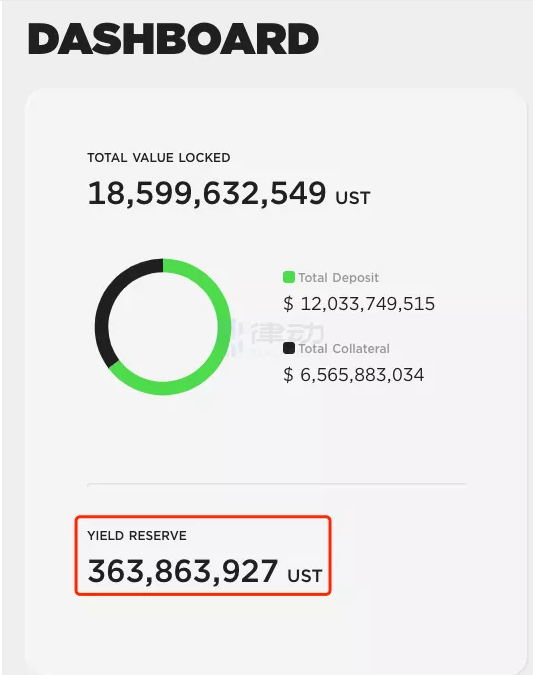Click the Total Deposit label text
This screenshot has height=675, width=533.
point(338,278)
